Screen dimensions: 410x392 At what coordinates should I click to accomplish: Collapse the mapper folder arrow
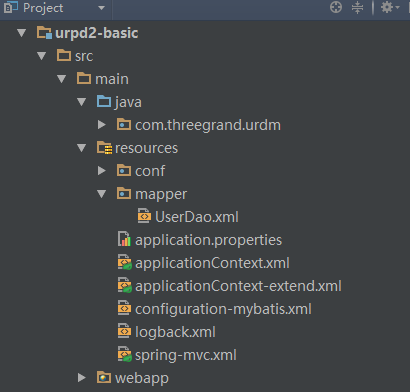click(x=102, y=194)
